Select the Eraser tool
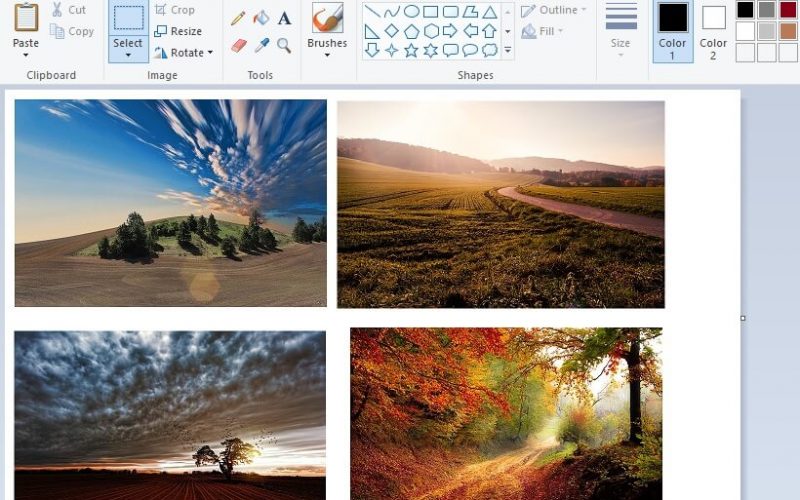The image size is (800, 500). pos(238,46)
